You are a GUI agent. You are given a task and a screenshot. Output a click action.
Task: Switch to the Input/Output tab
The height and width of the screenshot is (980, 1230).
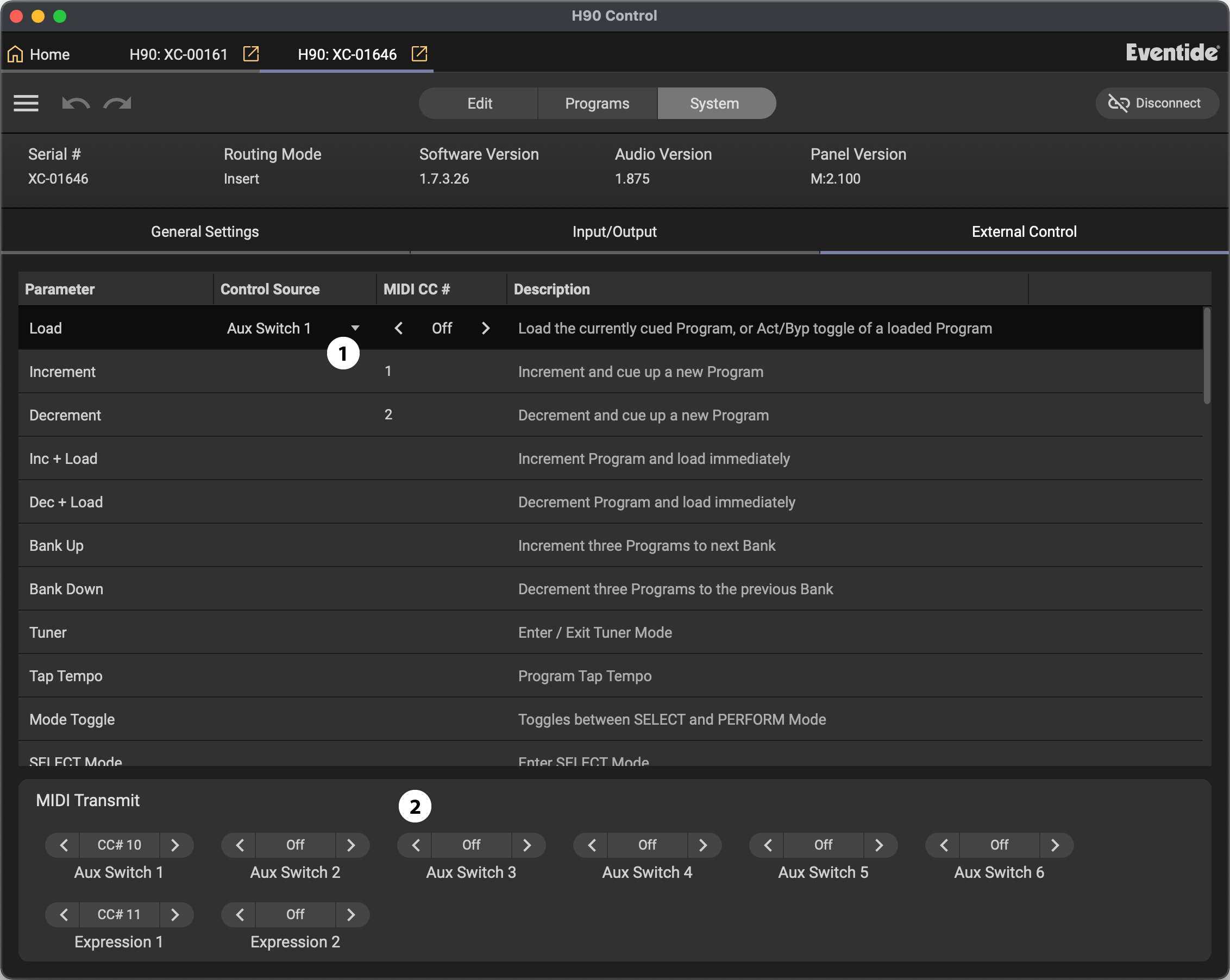tap(614, 231)
